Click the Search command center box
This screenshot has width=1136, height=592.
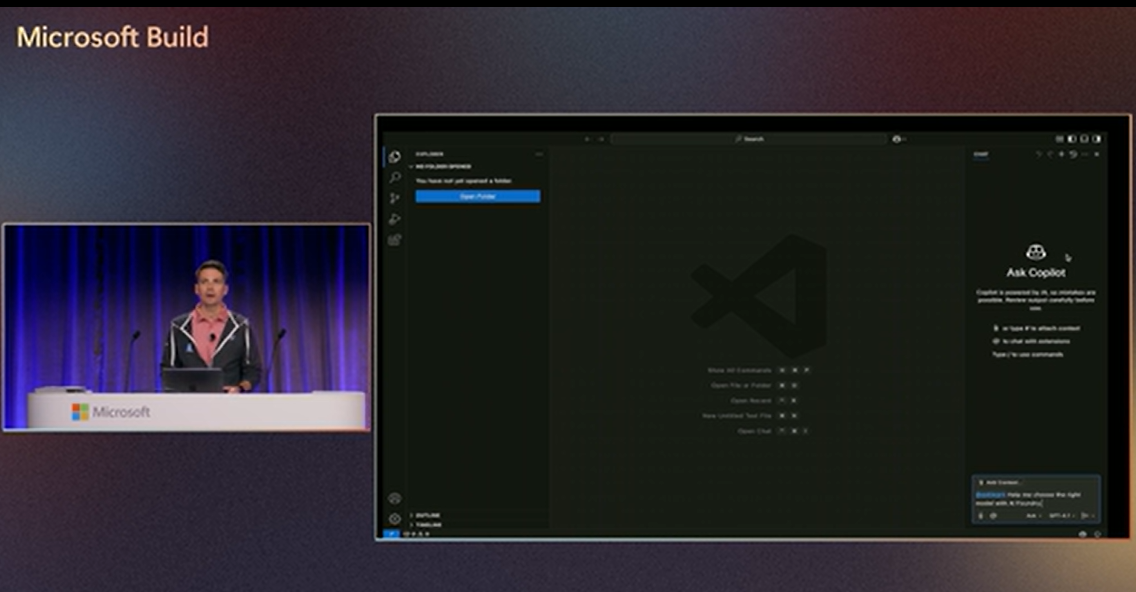(x=749, y=139)
